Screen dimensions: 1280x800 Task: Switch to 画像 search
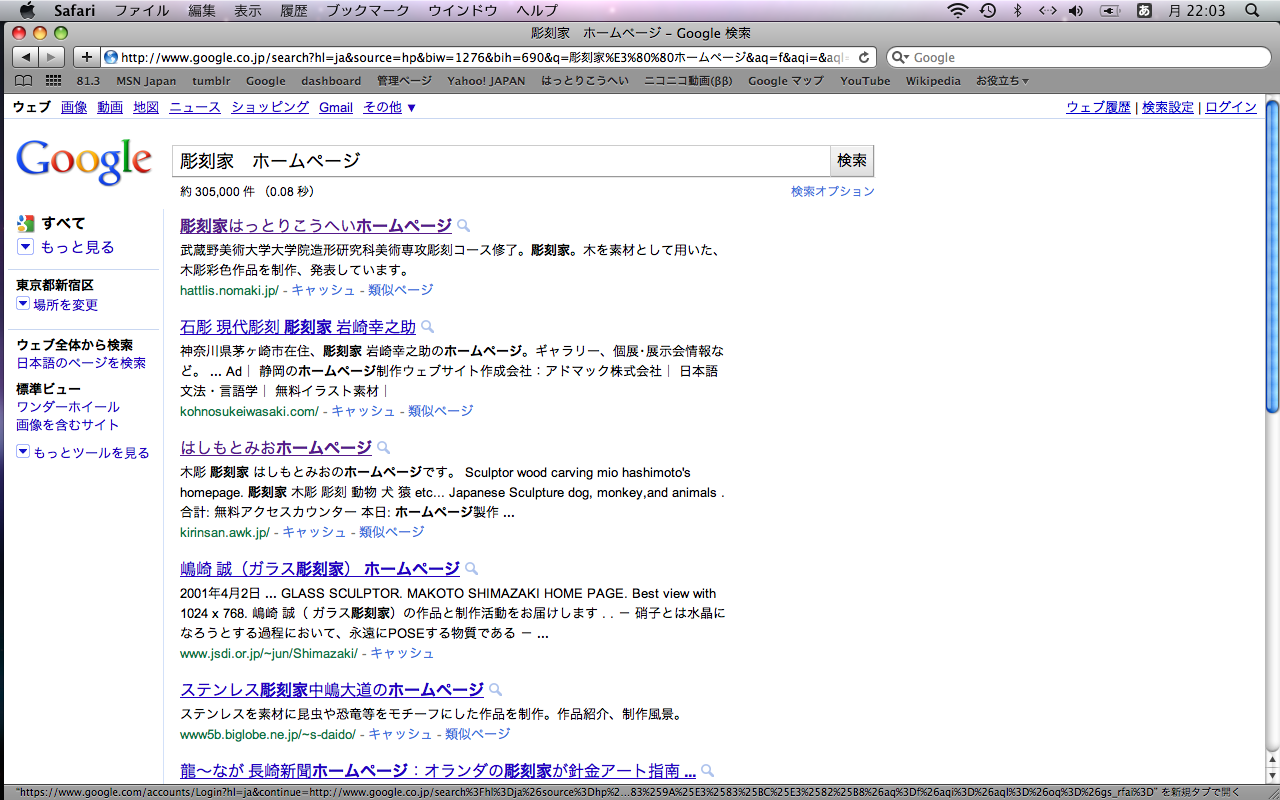click(74, 107)
